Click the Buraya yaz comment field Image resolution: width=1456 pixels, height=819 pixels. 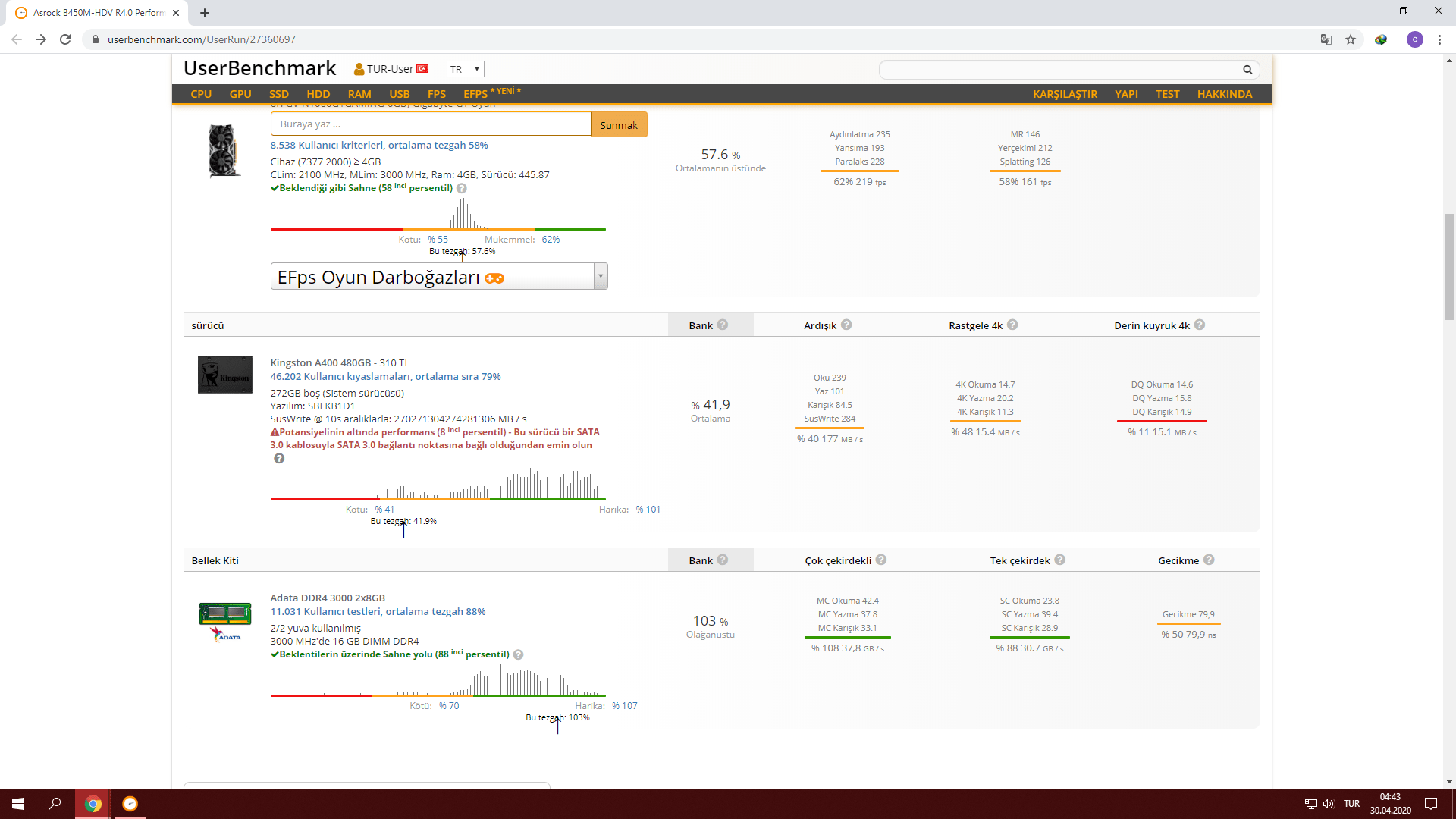(430, 124)
